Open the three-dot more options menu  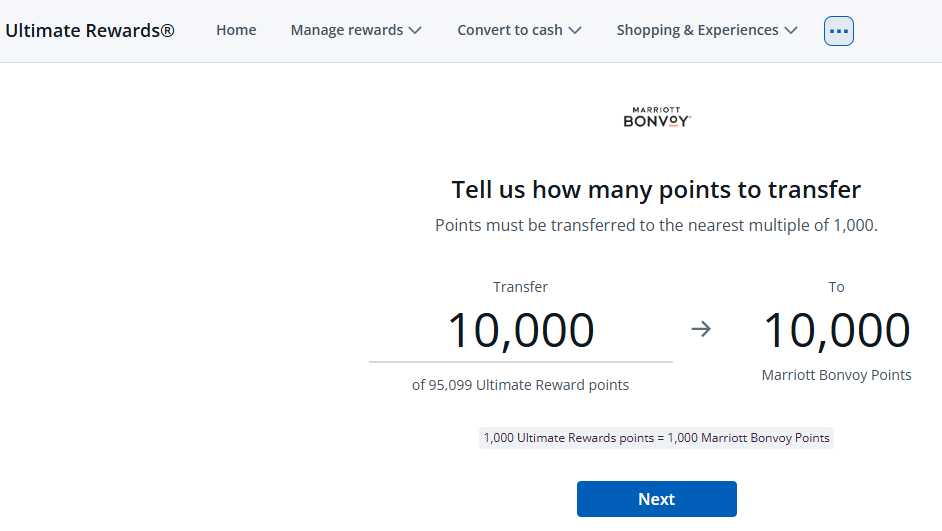click(x=839, y=31)
